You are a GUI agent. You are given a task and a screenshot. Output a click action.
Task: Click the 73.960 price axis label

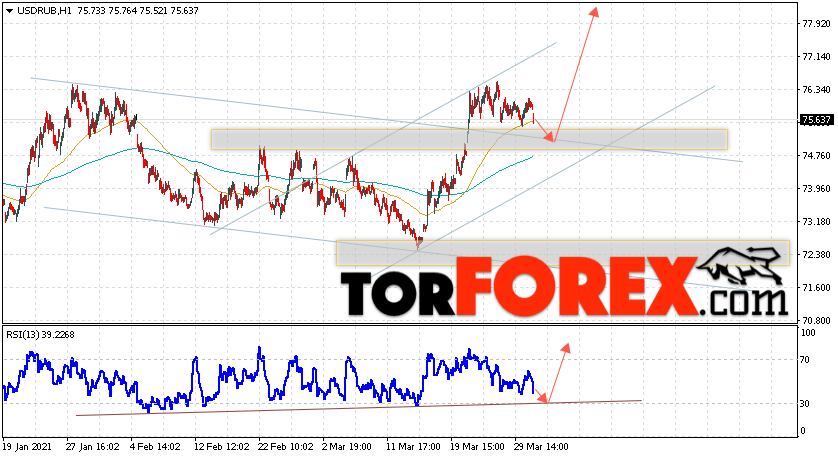click(817, 189)
